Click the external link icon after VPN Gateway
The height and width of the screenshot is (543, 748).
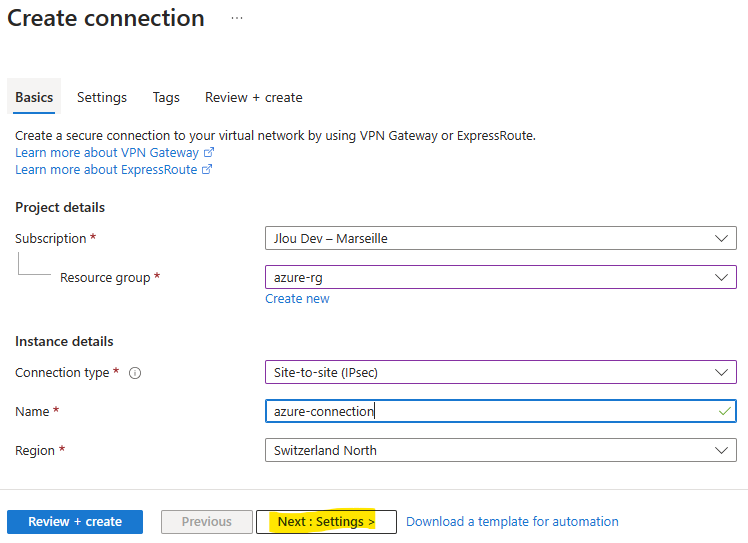coord(209,152)
